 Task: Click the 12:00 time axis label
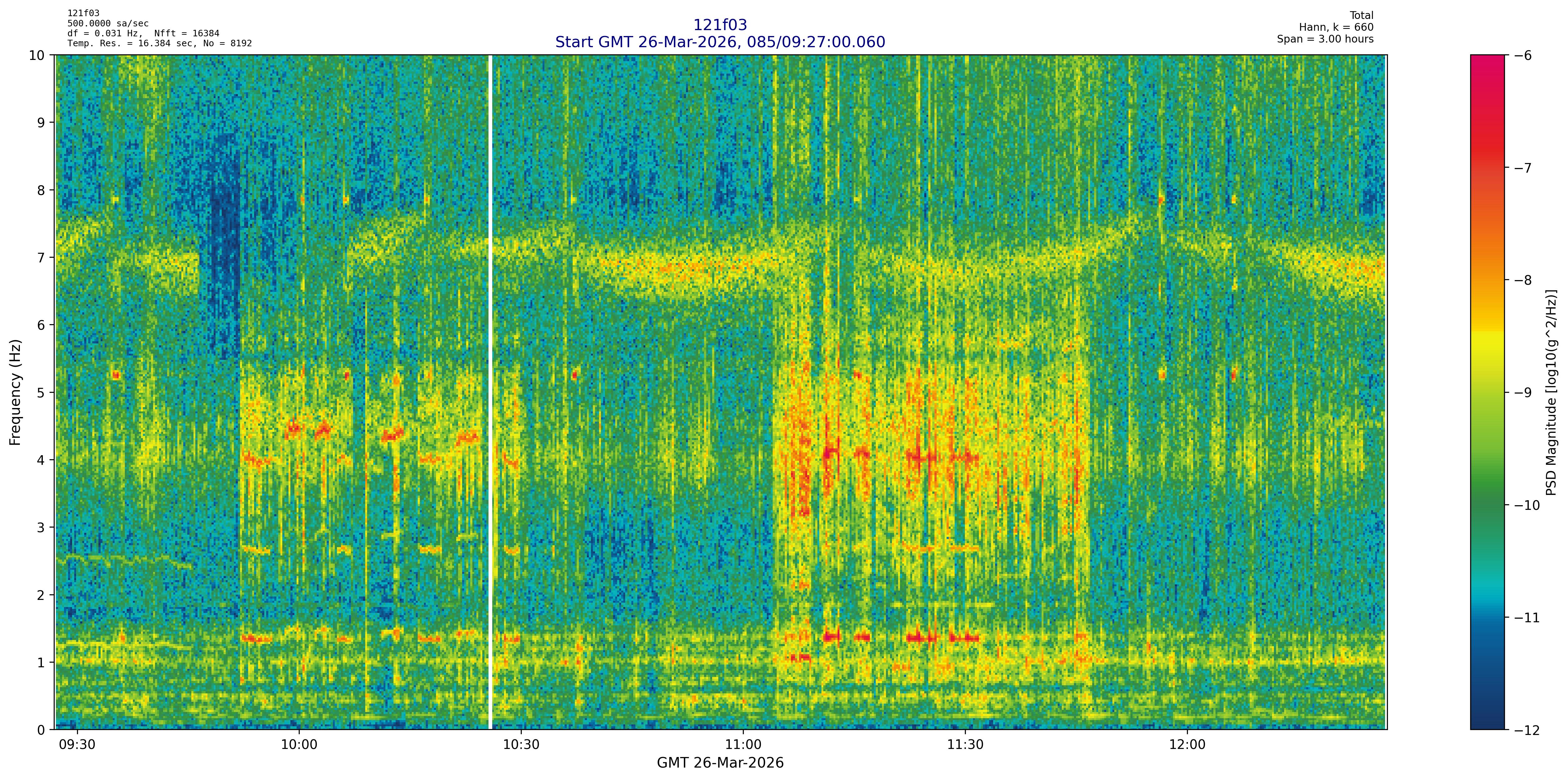click(1188, 745)
